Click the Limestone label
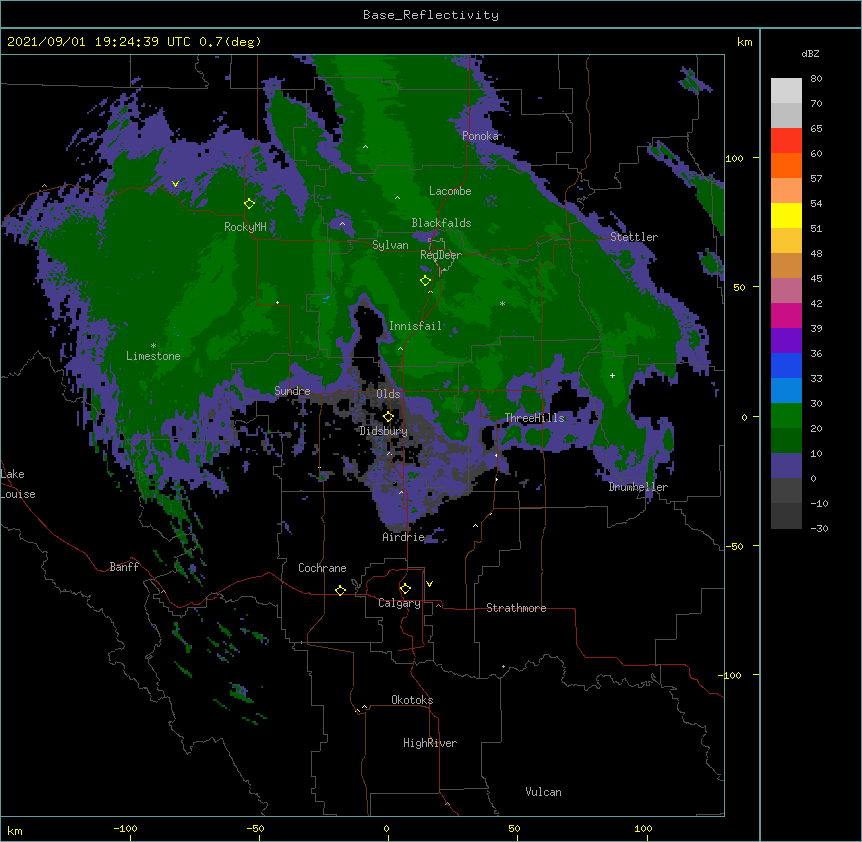862x842 pixels. click(153, 356)
